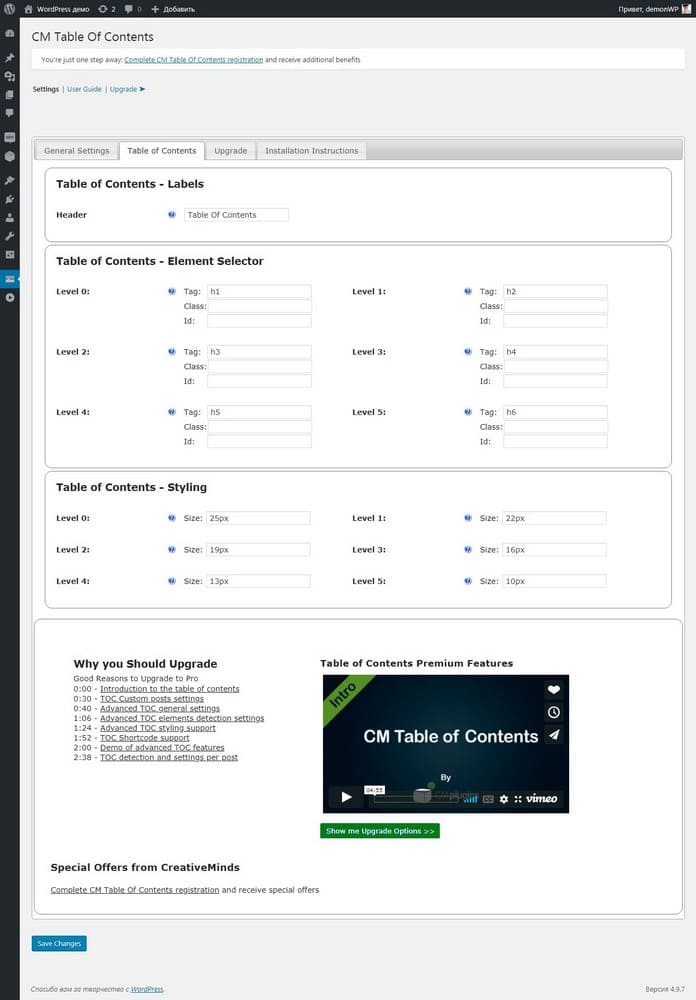Viewport: 696px width, 1000px height.
Task: Open Demo of advanced TOC features link
Action: (162, 747)
